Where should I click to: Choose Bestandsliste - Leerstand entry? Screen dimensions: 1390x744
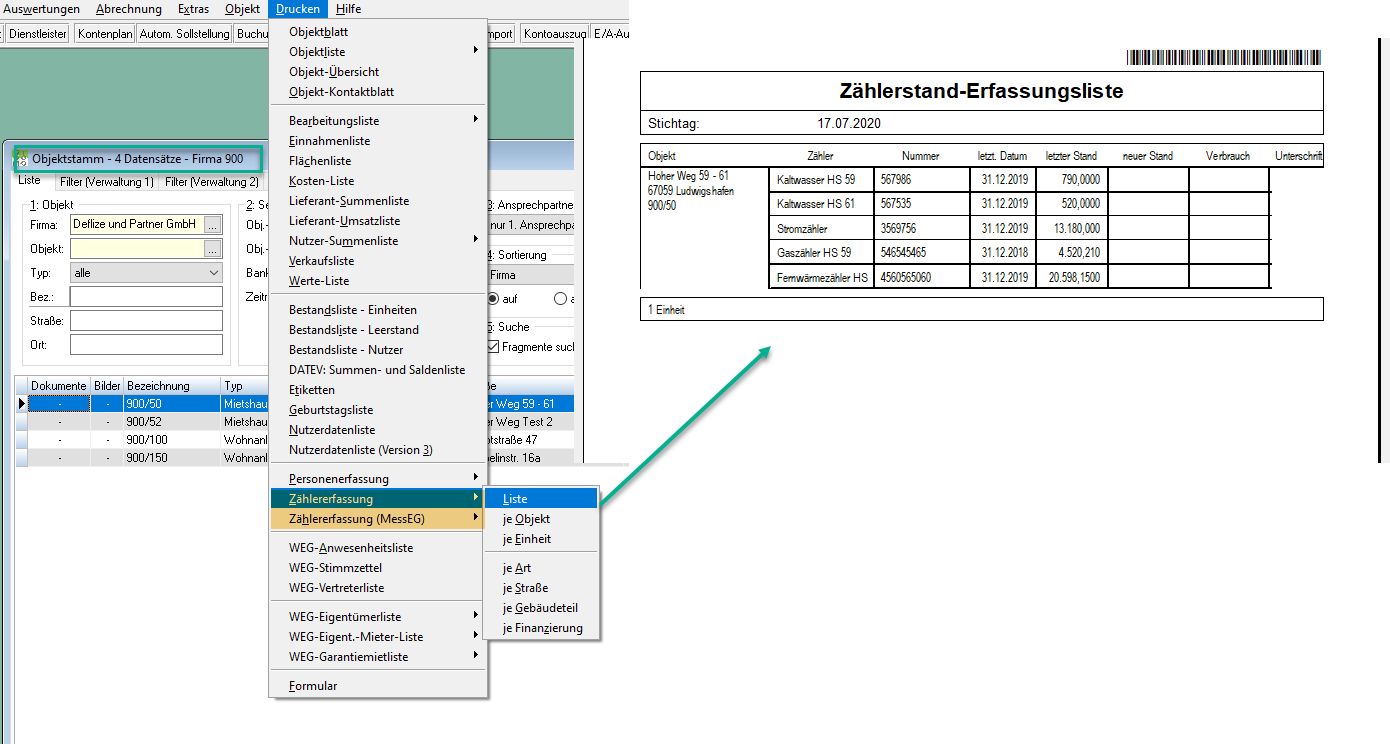point(378,330)
